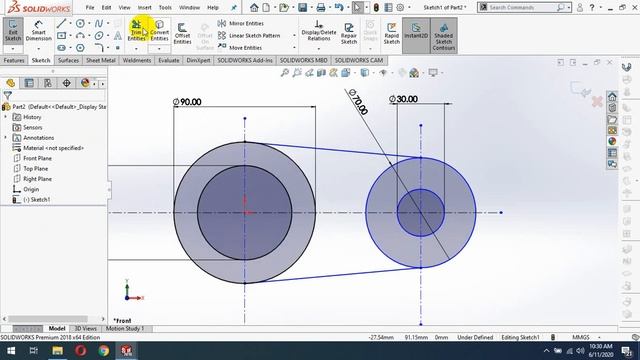Select the Polygon sketch tool
Image resolution: width=640 pixels, height=360 pixels.
pyautogui.click(x=80, y=48)
